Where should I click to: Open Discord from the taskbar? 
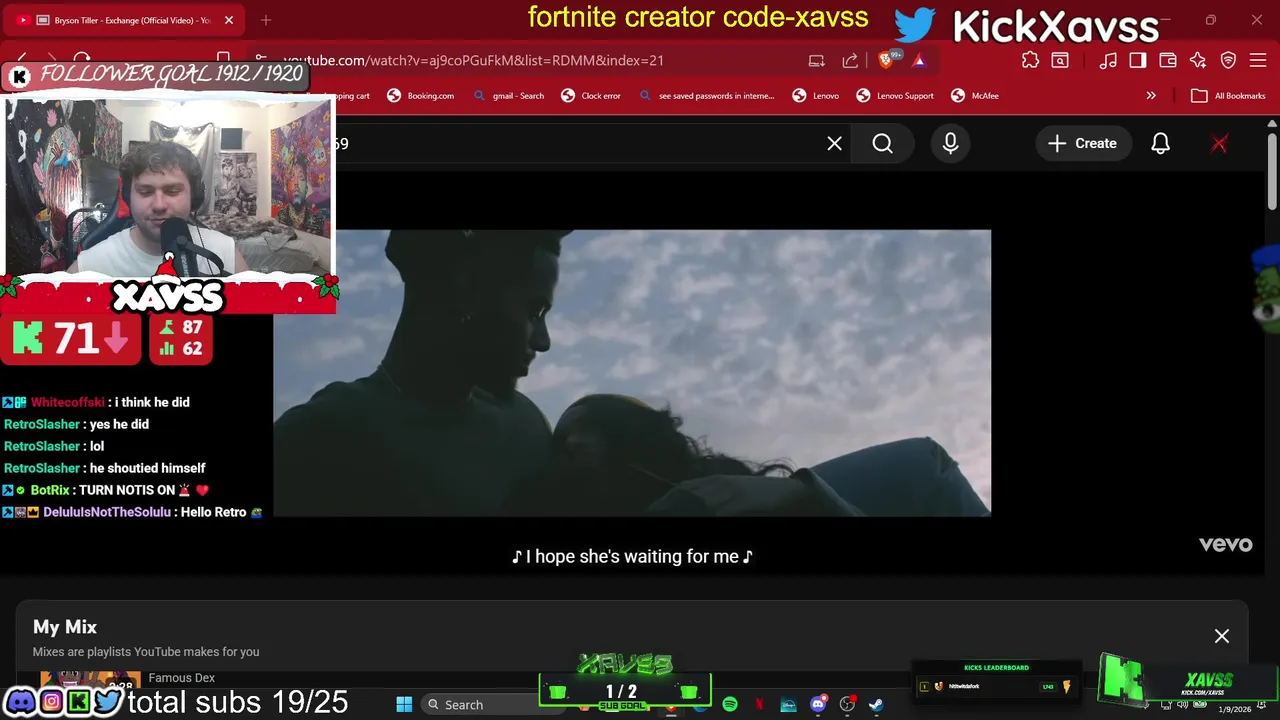818,705
